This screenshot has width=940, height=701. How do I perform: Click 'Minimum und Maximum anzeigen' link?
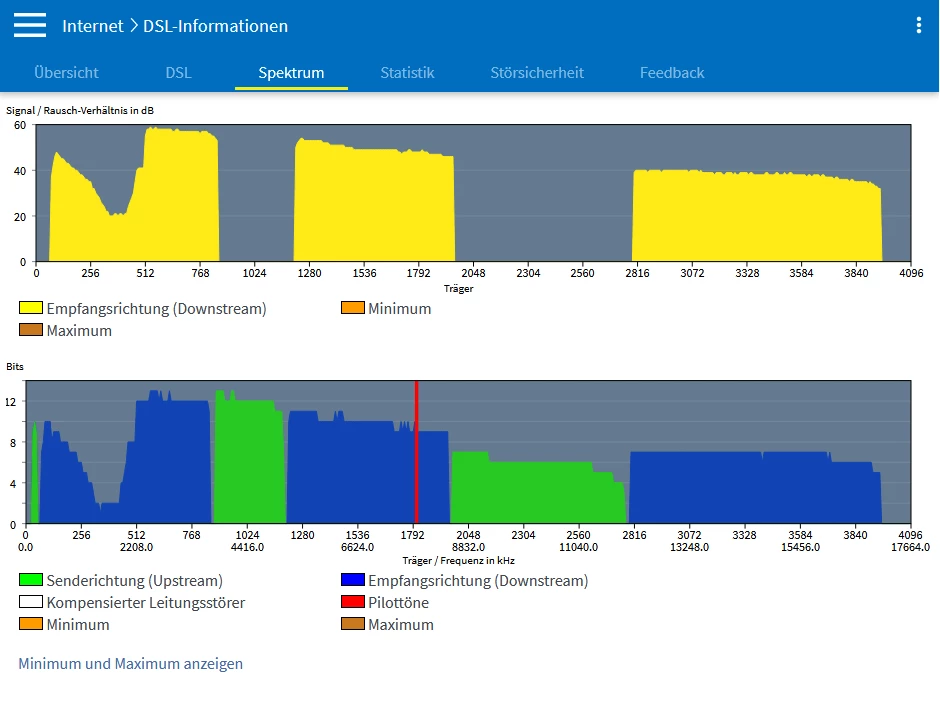point(131,664)
